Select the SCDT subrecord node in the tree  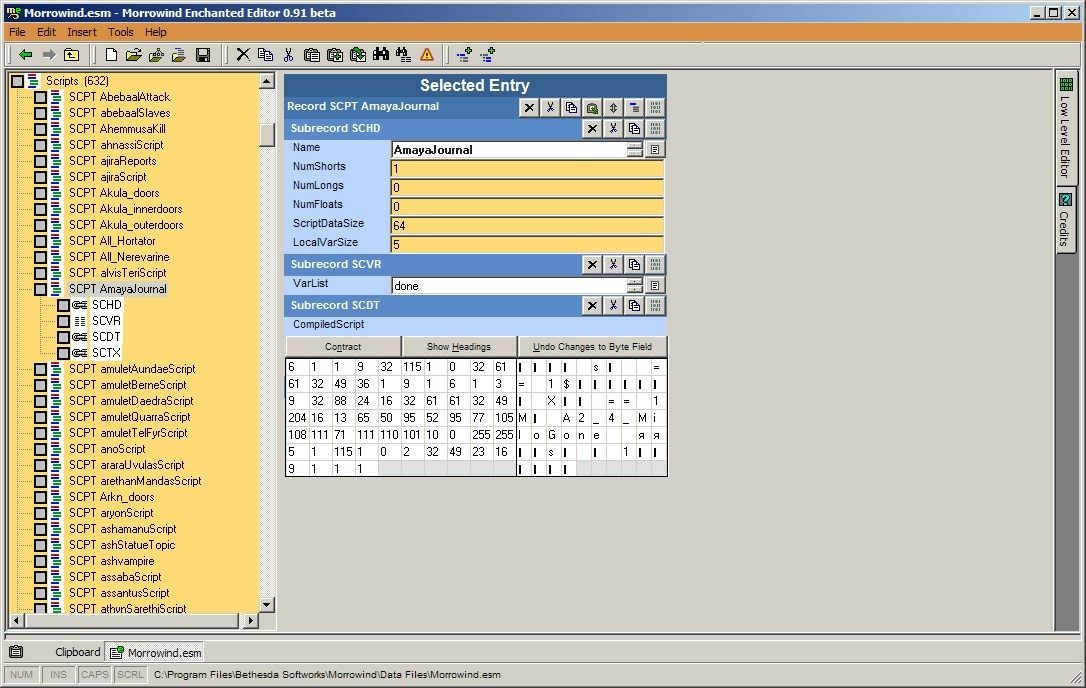tap(107, 337)
